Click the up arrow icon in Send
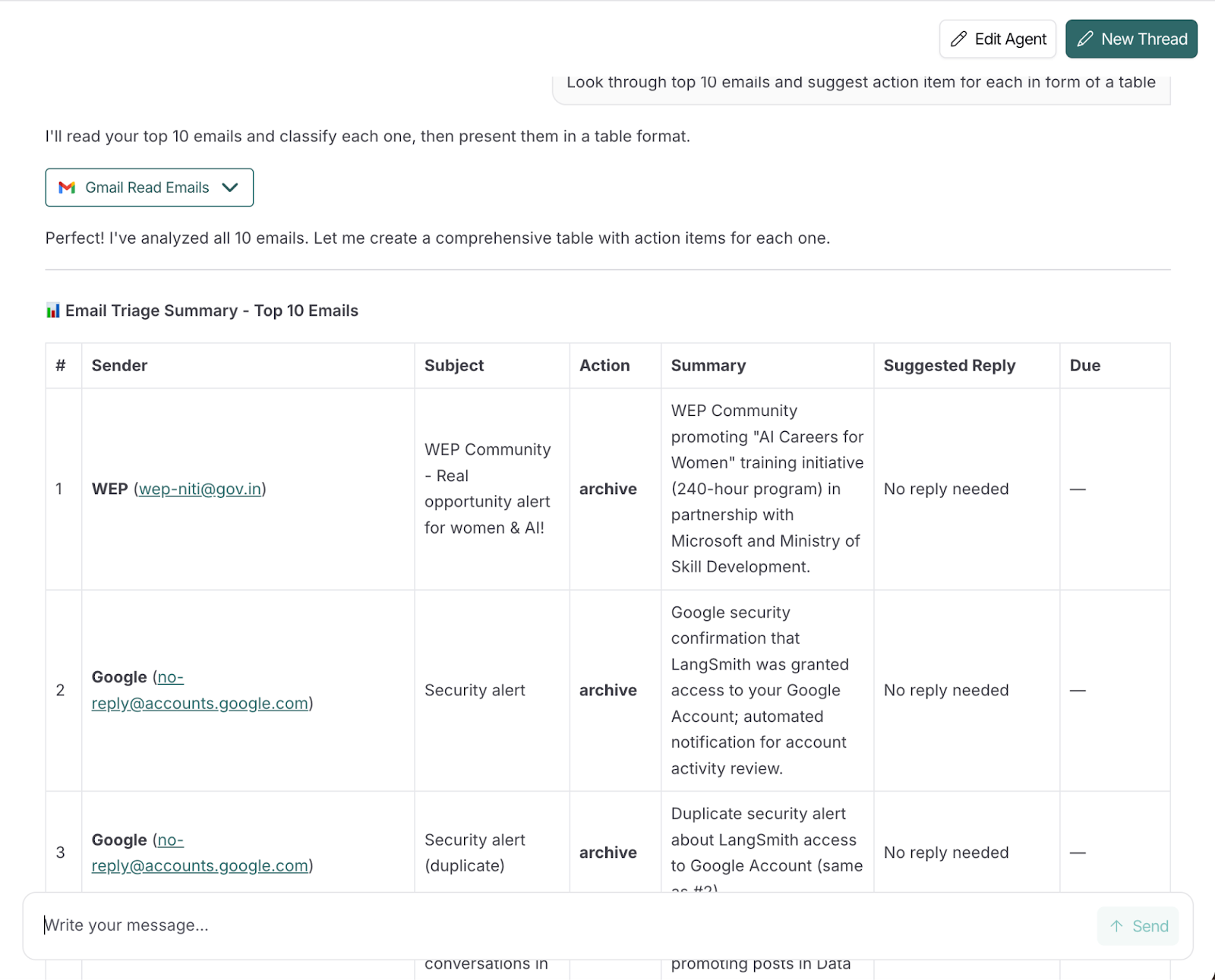Screen dimensions: 1215x980 point(1116,926)
